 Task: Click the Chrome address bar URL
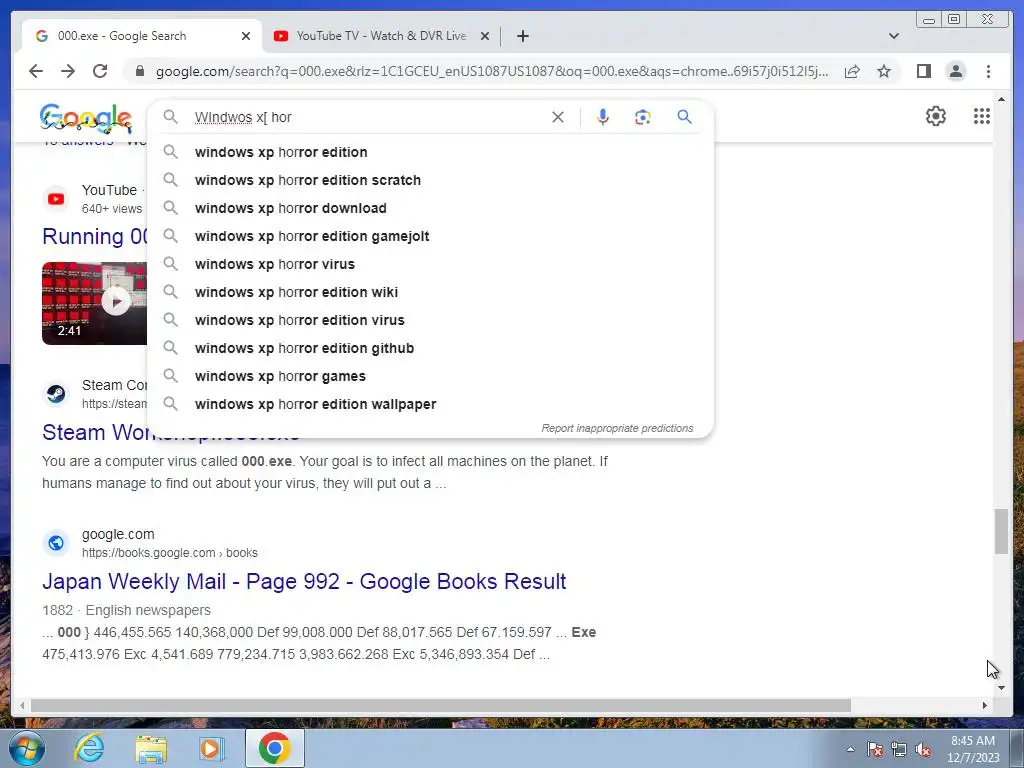point(492,71)
